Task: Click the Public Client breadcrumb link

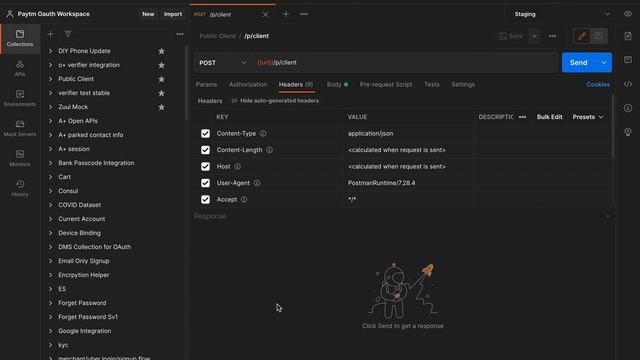Action: coord(217,36)
